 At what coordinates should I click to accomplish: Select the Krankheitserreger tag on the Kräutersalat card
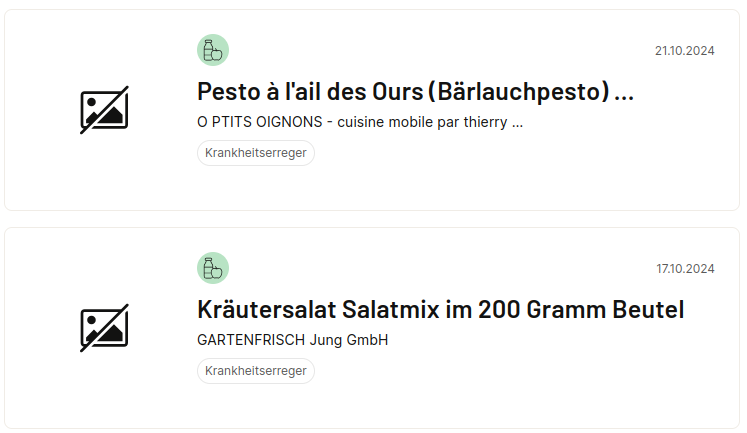256,371
